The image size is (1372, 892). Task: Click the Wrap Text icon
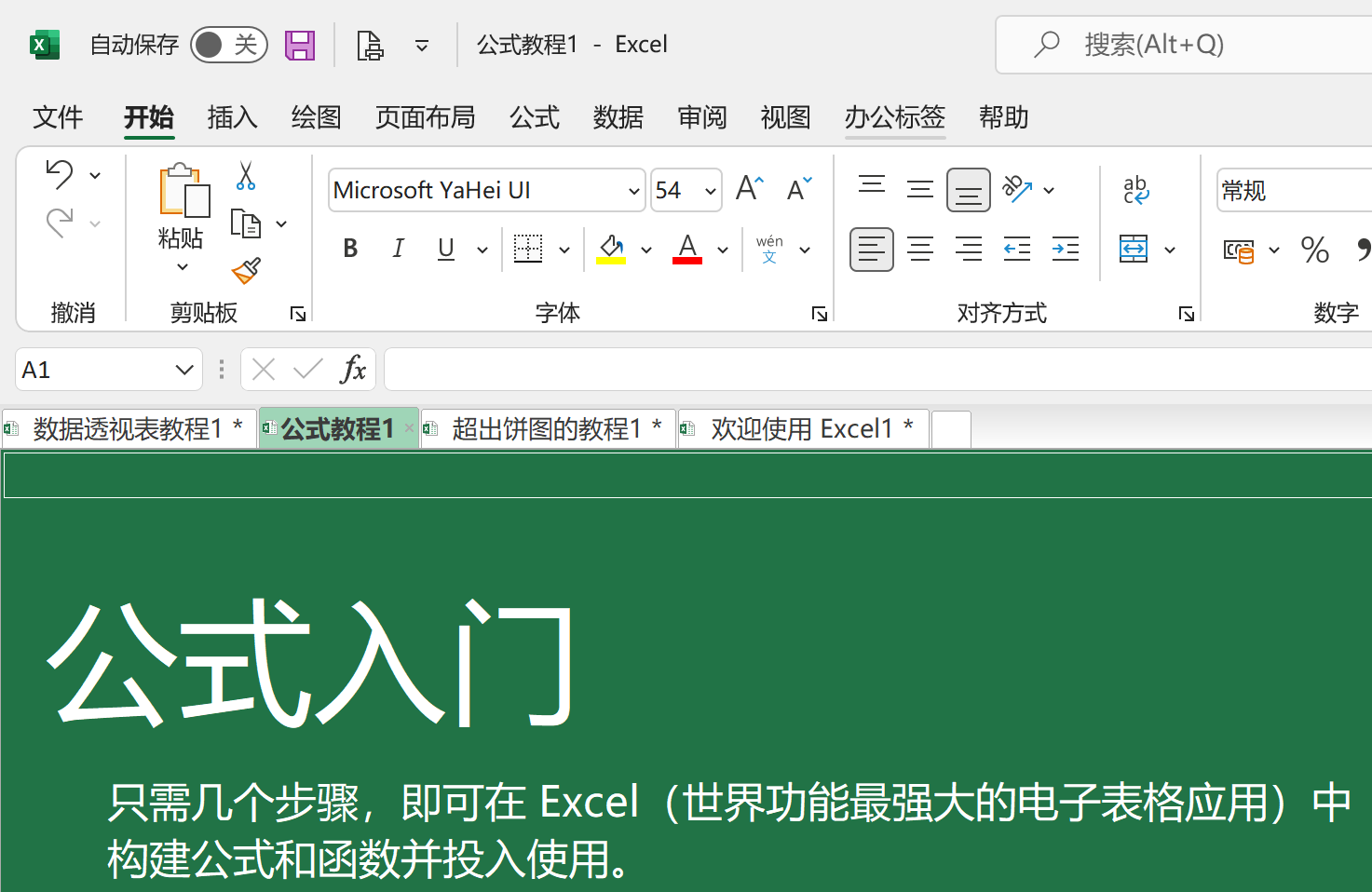[1136, 190]
